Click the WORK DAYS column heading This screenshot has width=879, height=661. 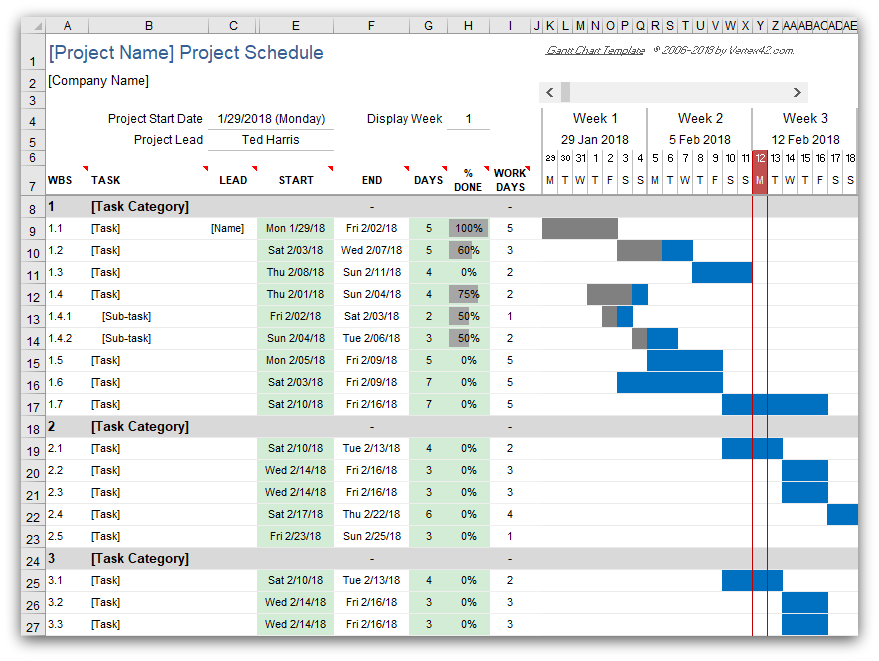tap(510, 180)
